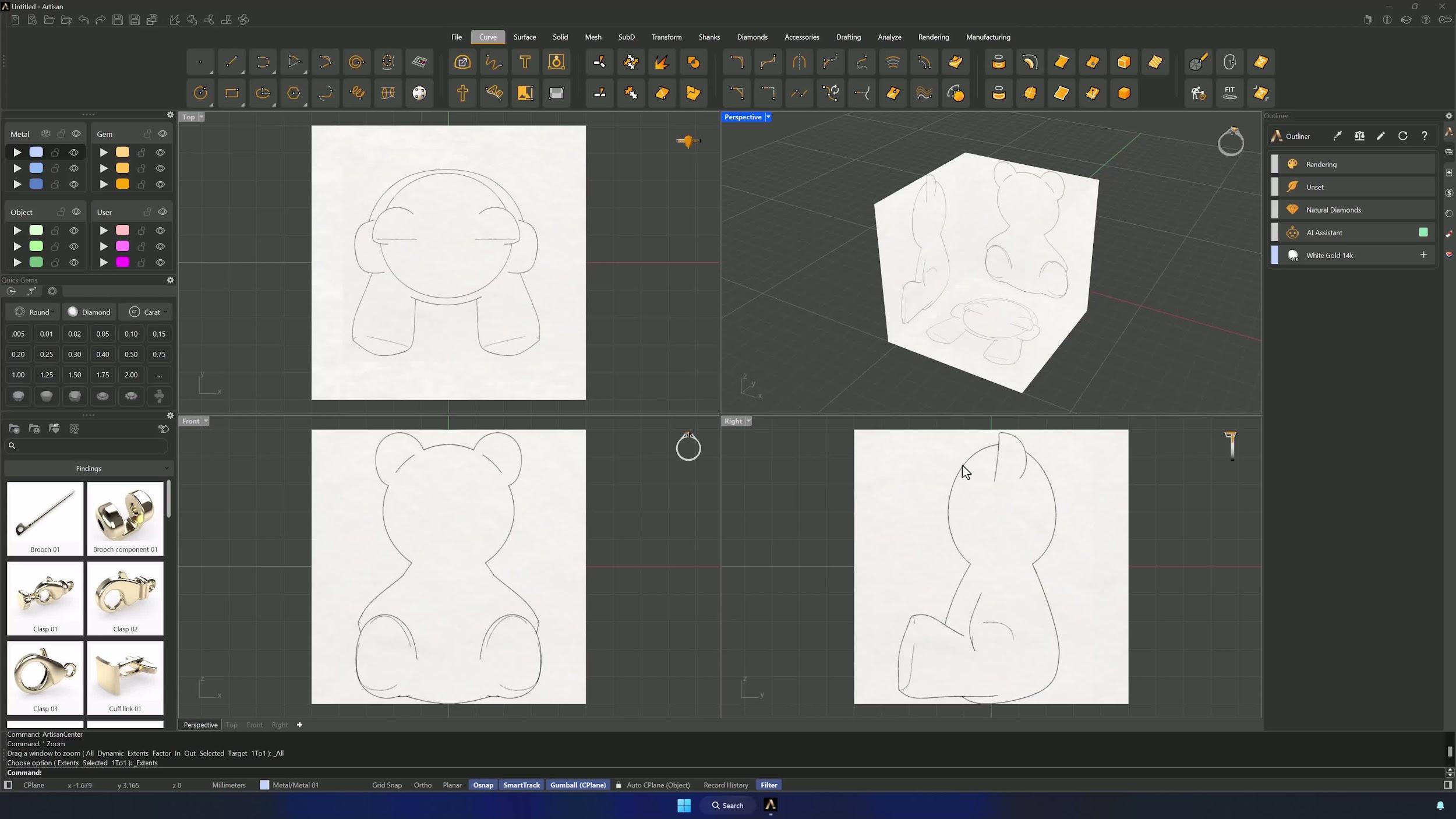1456x819 pixels.
Task: Select the 1.00 carat quick gem size
Action: click(18, 375)
